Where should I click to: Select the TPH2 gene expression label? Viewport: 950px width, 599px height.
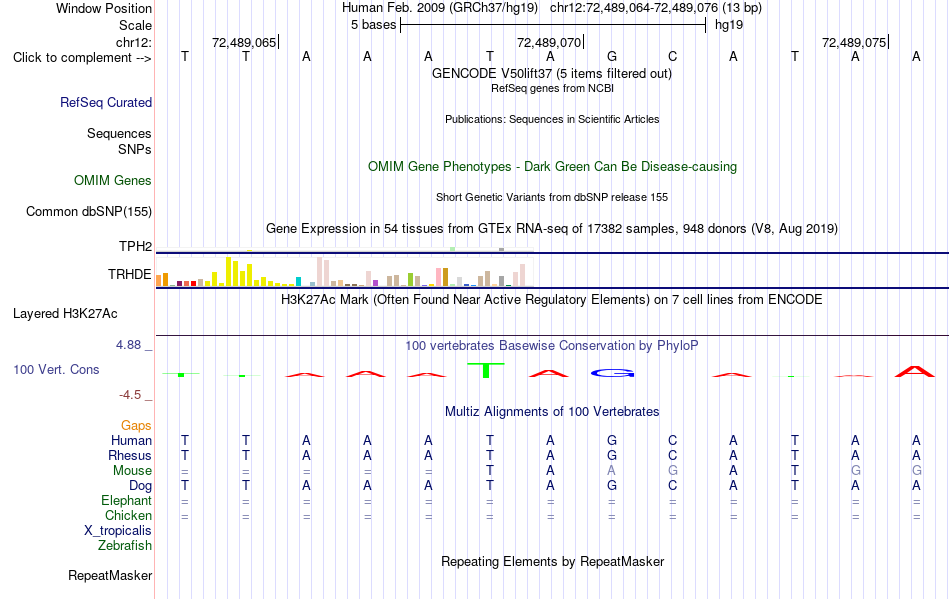pyautogui.click(x=136, y=246)
